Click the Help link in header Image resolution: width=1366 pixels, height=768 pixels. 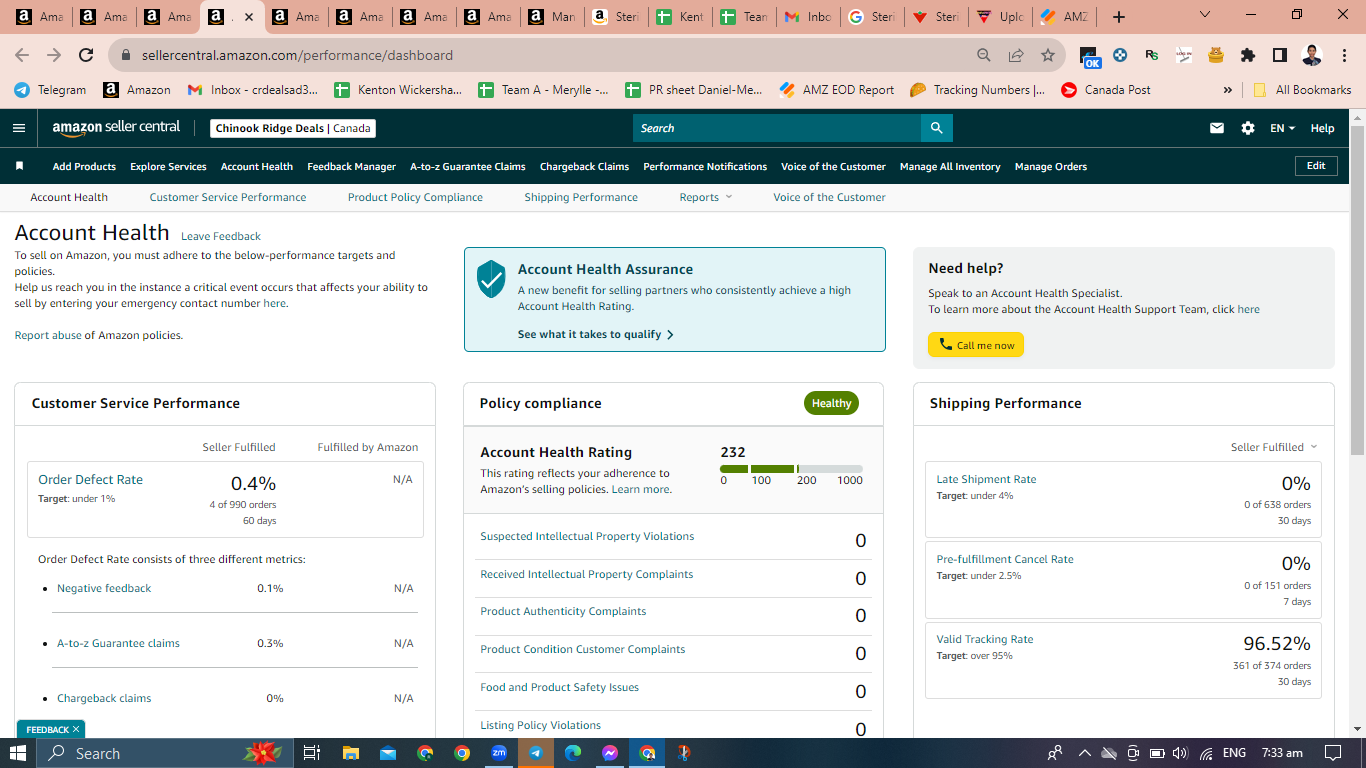[x=1322, y=128]
